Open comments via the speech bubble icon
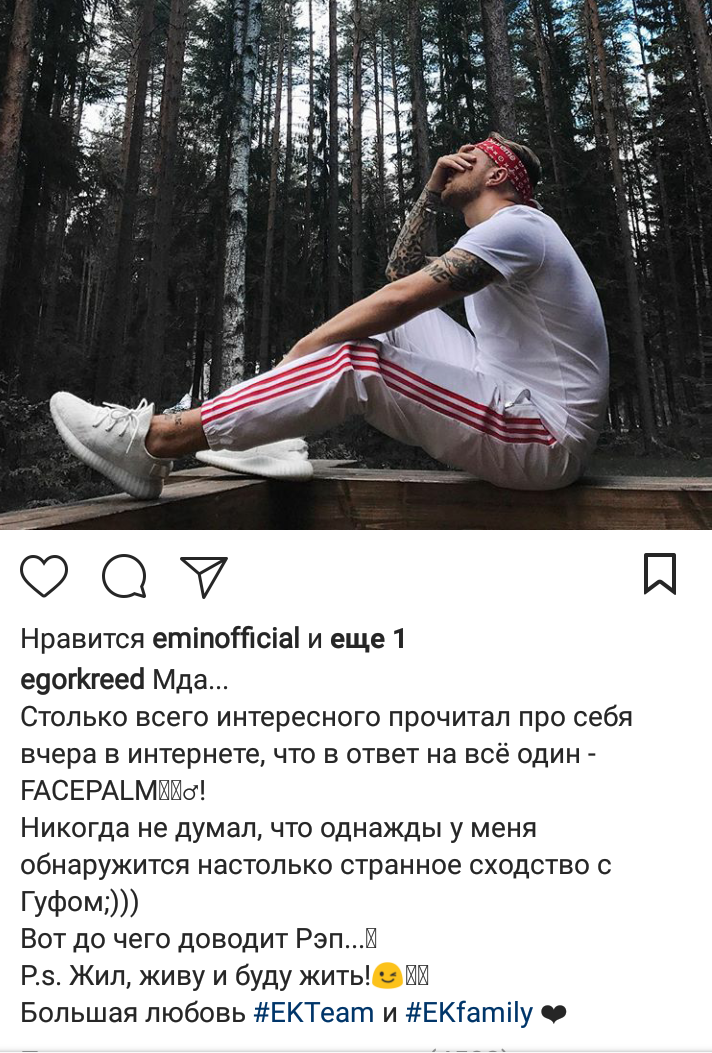This screenshot has width=712, height=1053. point(124,576)
